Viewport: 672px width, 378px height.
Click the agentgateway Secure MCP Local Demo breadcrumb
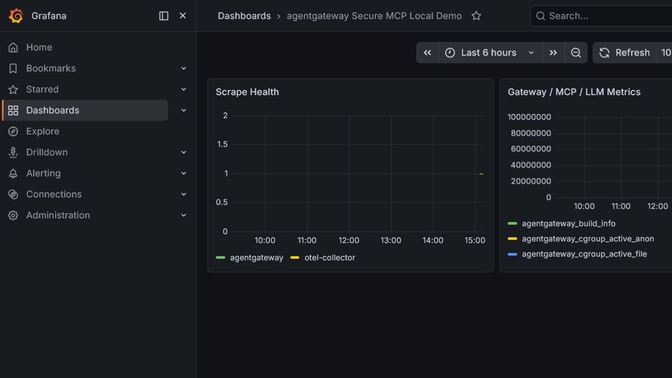pyautogui.click(x=374, y=16)
